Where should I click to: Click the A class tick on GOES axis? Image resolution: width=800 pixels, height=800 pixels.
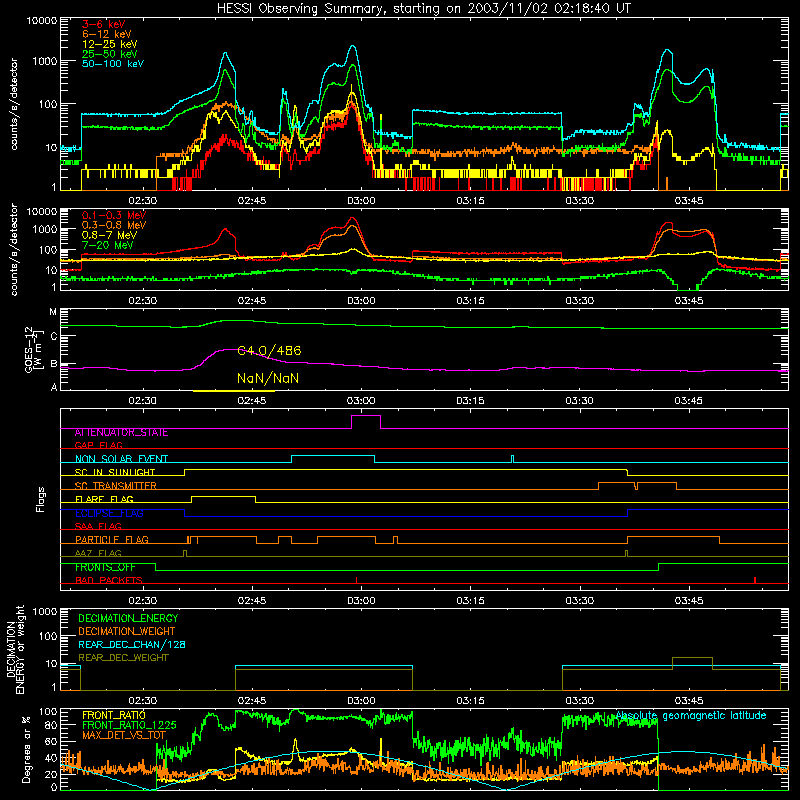click(x=54, y=387)
